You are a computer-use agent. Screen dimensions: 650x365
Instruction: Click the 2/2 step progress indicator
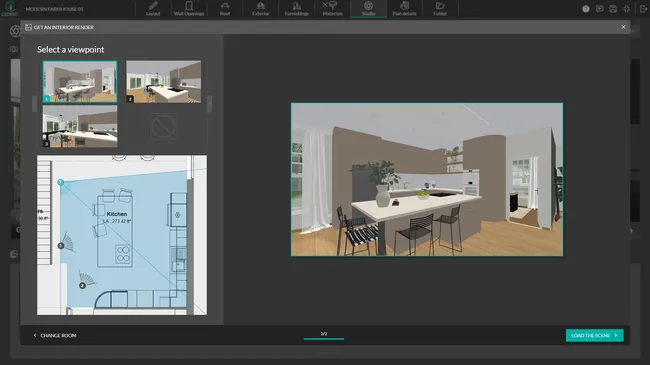coord(324,335)
